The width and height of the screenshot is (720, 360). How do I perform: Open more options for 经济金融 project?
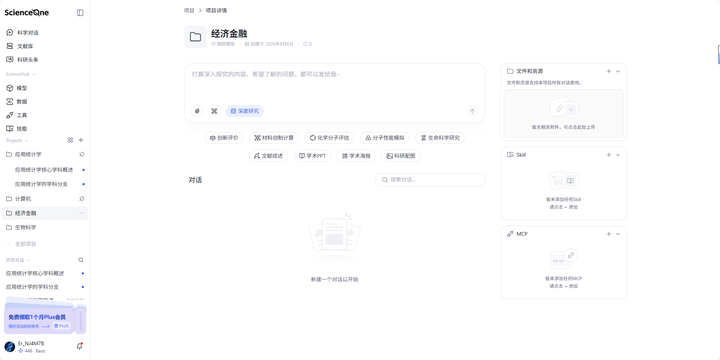click(x=81, y=213)
